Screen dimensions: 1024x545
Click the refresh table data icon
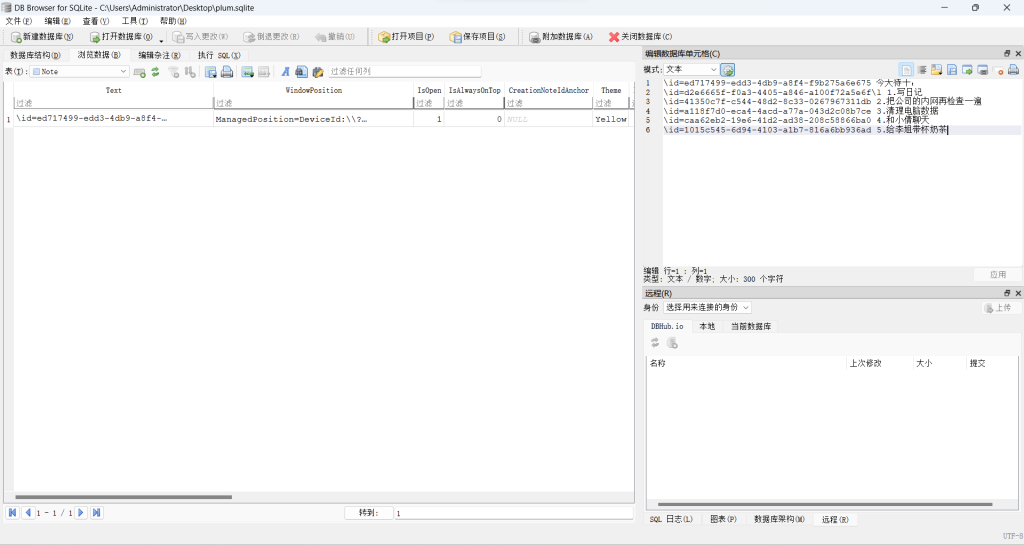point(156,72)
